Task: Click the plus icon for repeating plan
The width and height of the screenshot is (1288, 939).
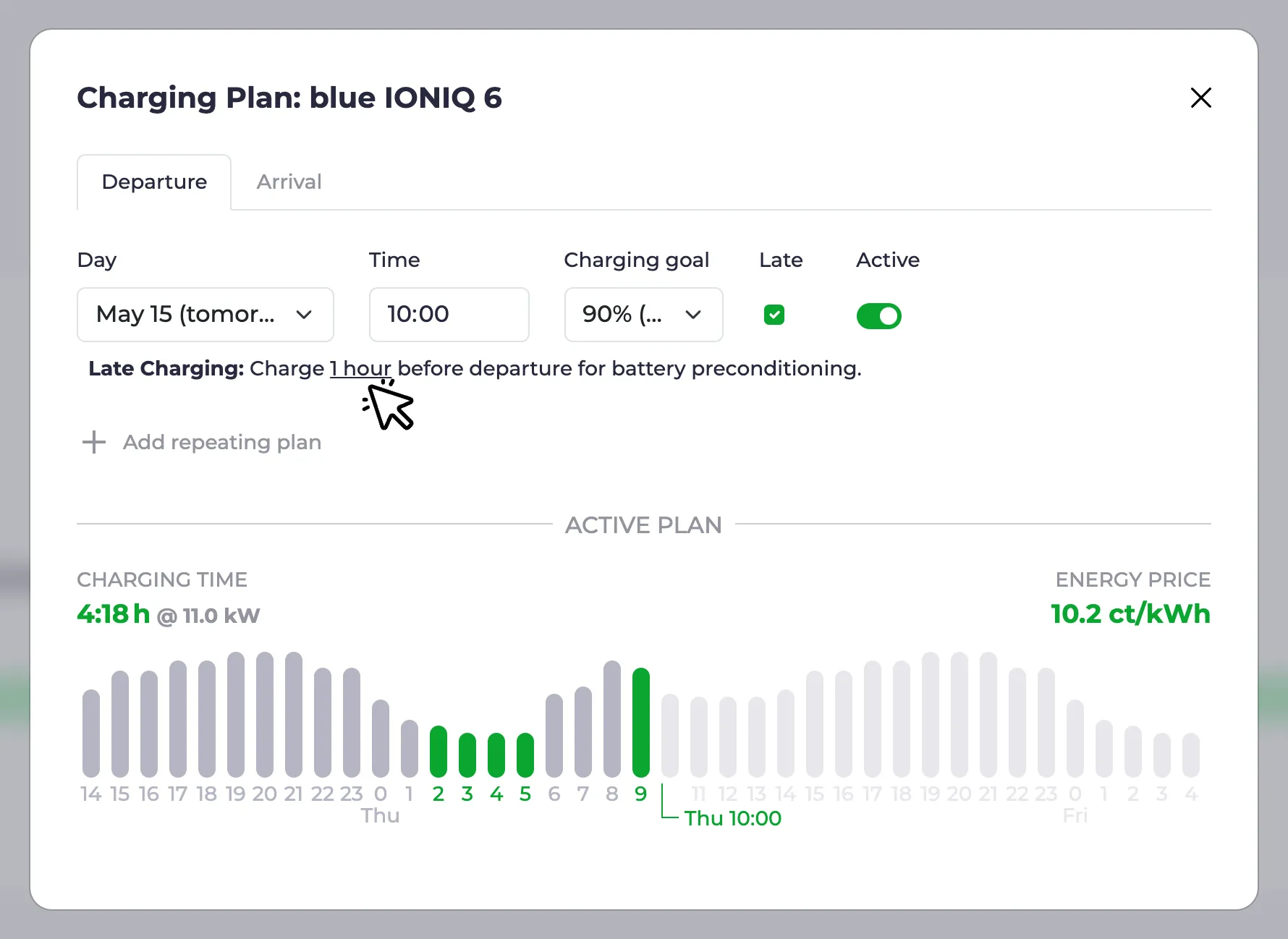Action: point(94,442)
